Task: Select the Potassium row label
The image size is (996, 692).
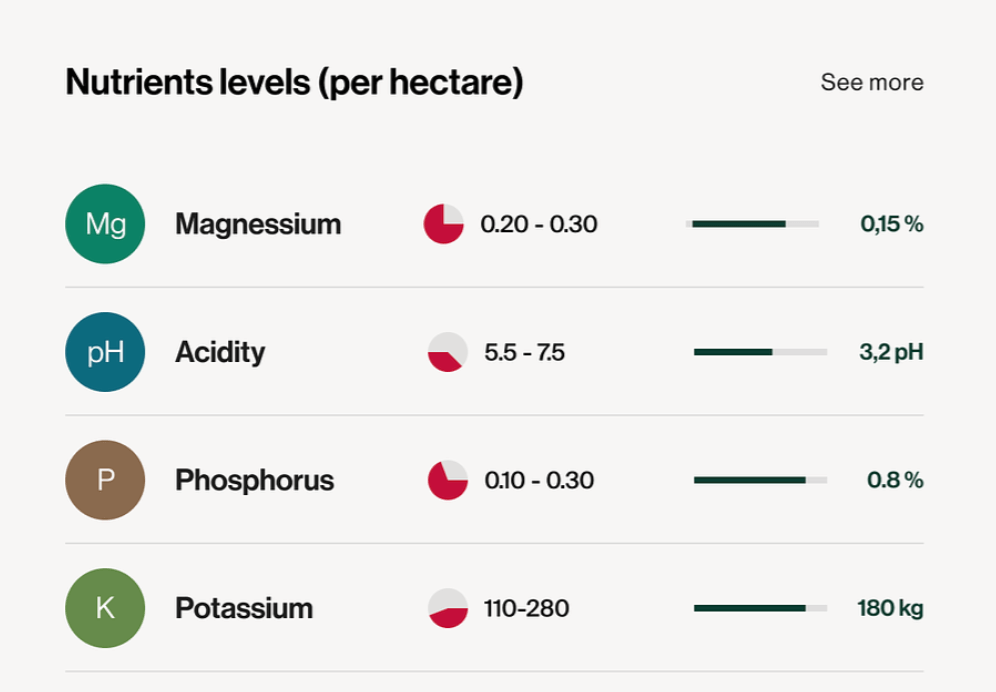Action: [x=244, y=608]
